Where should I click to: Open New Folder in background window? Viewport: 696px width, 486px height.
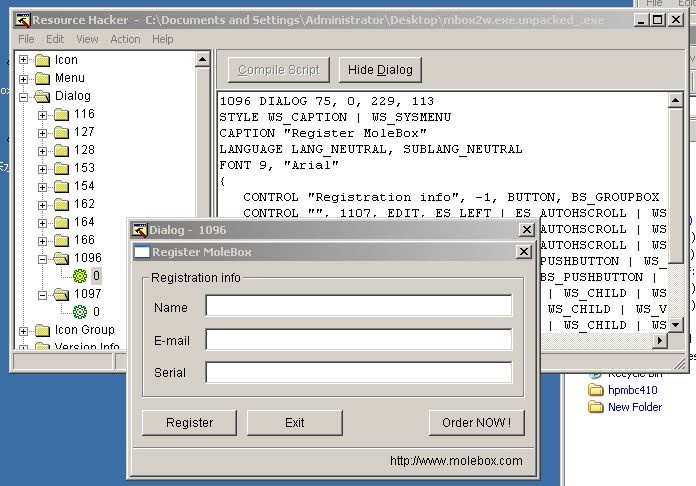click(635, 407)
